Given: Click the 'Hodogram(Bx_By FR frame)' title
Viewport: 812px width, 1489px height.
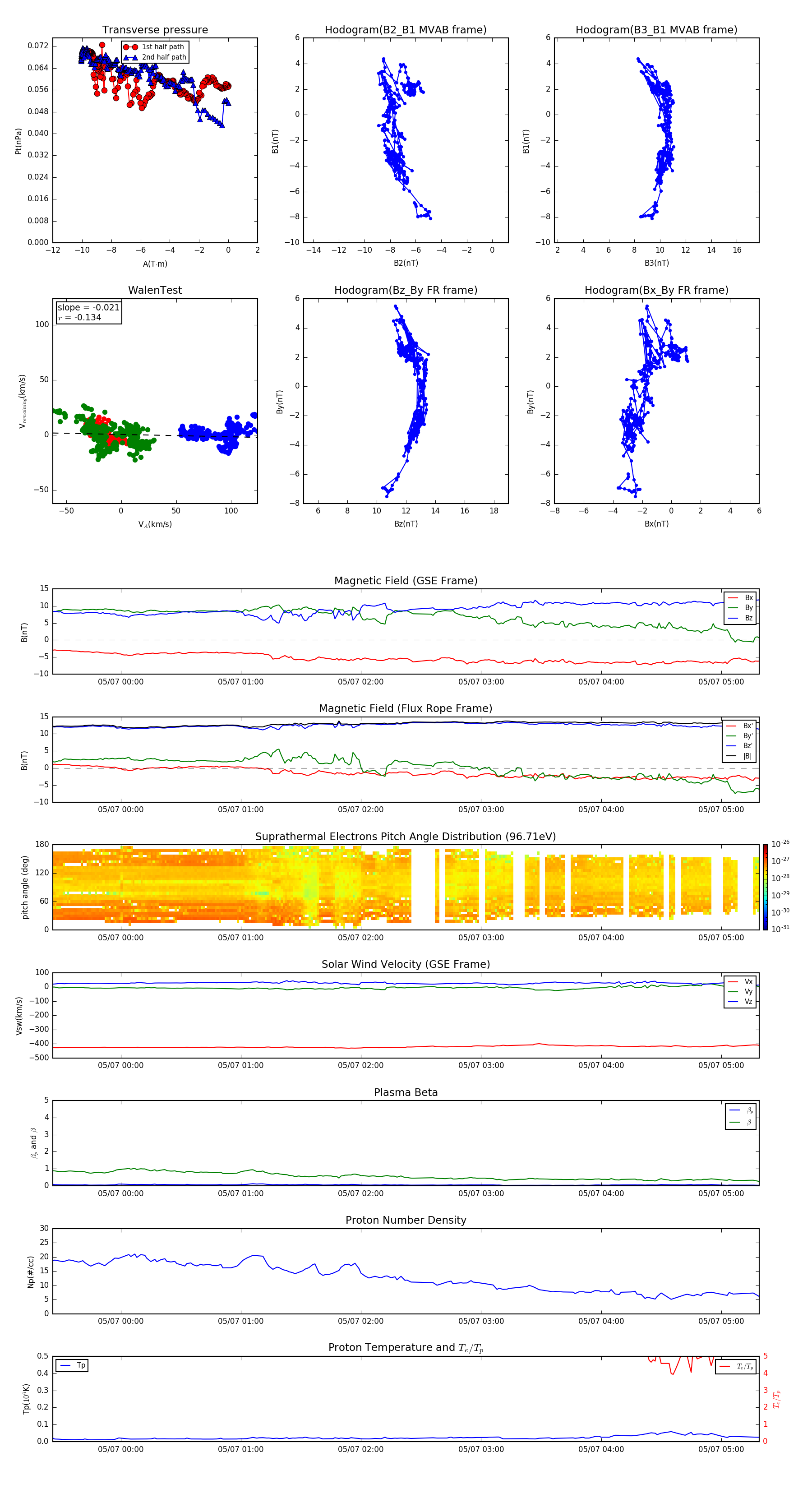Looking at the screenshot, I should tap(656, 290).
